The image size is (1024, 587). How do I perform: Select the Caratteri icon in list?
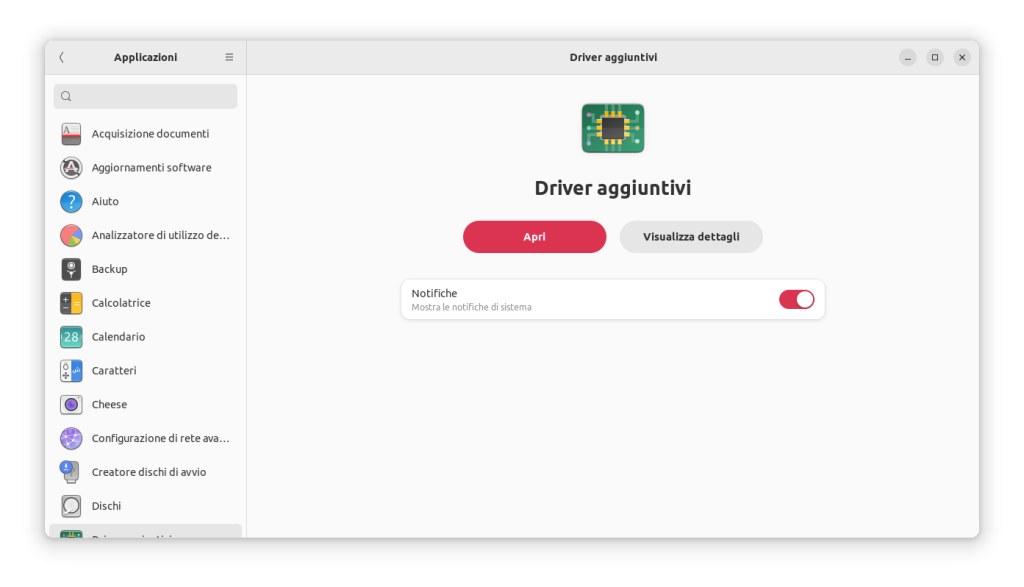click(x=71, y=371)
